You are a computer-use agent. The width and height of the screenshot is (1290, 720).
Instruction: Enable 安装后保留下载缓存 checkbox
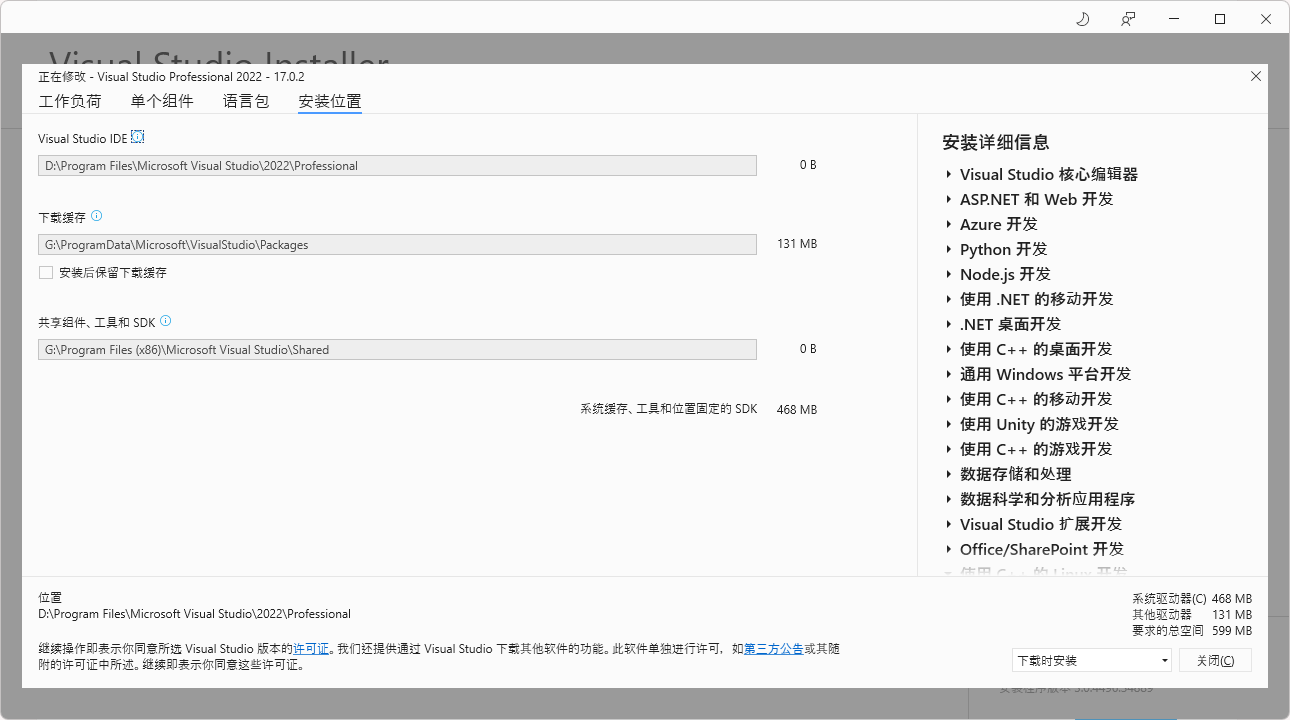click(46, 272)
